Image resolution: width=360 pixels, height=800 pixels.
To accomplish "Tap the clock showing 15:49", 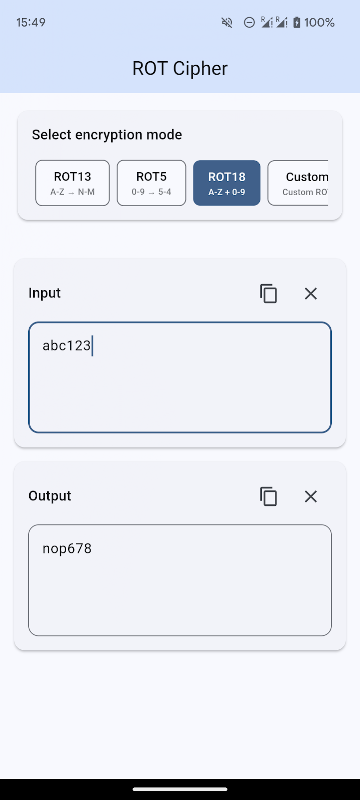I will pyautogui.click(x=31, y=22).
